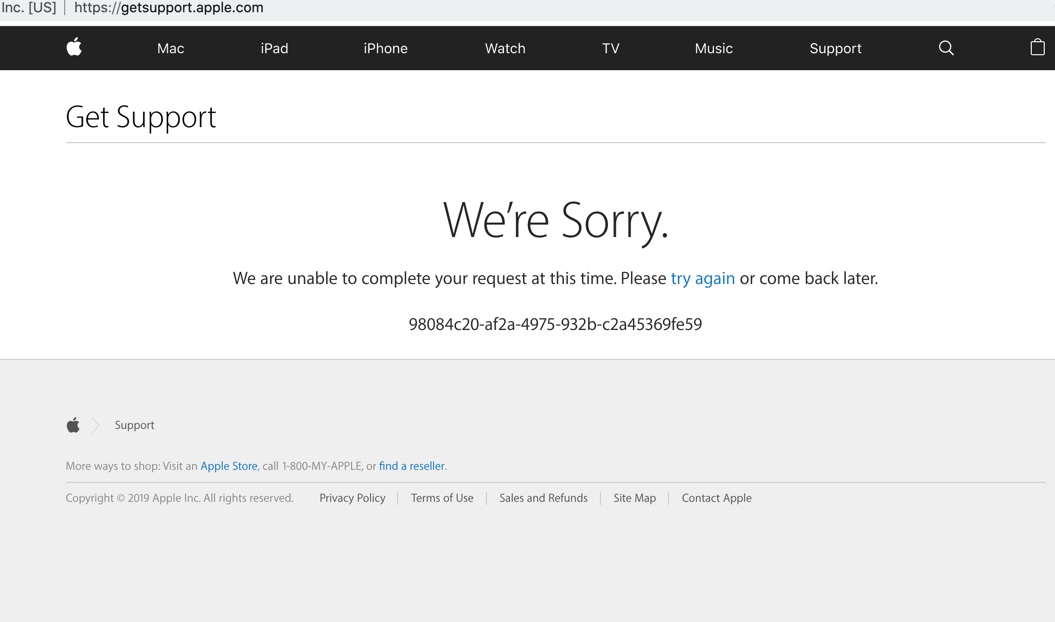Screen dimensions: 1055x622
Task: Open the Apple Store link in the footer
Action: 229,466
